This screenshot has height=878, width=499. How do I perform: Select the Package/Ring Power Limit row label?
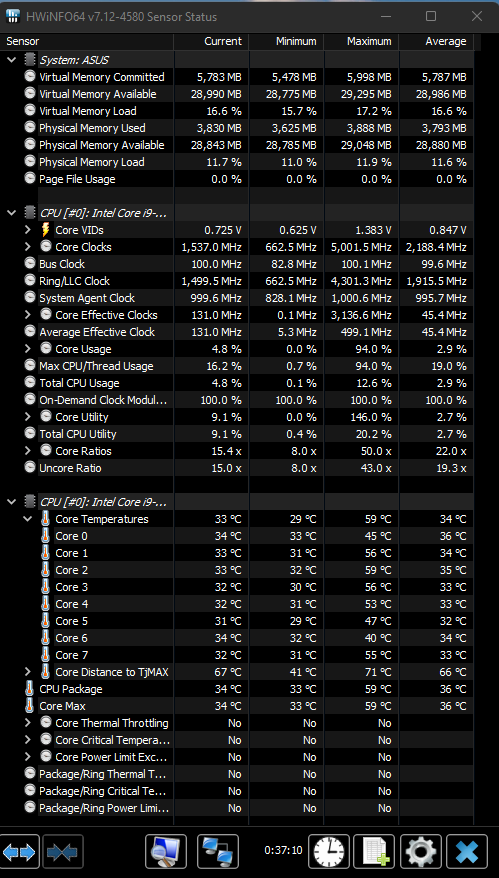[104, 808]
